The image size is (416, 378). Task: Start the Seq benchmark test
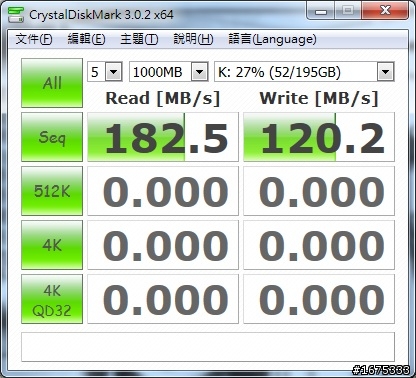pyautogui.click(x=52, y=137)
